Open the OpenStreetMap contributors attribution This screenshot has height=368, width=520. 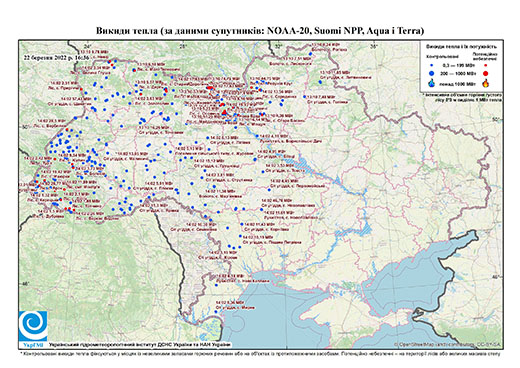coord(447,344)
